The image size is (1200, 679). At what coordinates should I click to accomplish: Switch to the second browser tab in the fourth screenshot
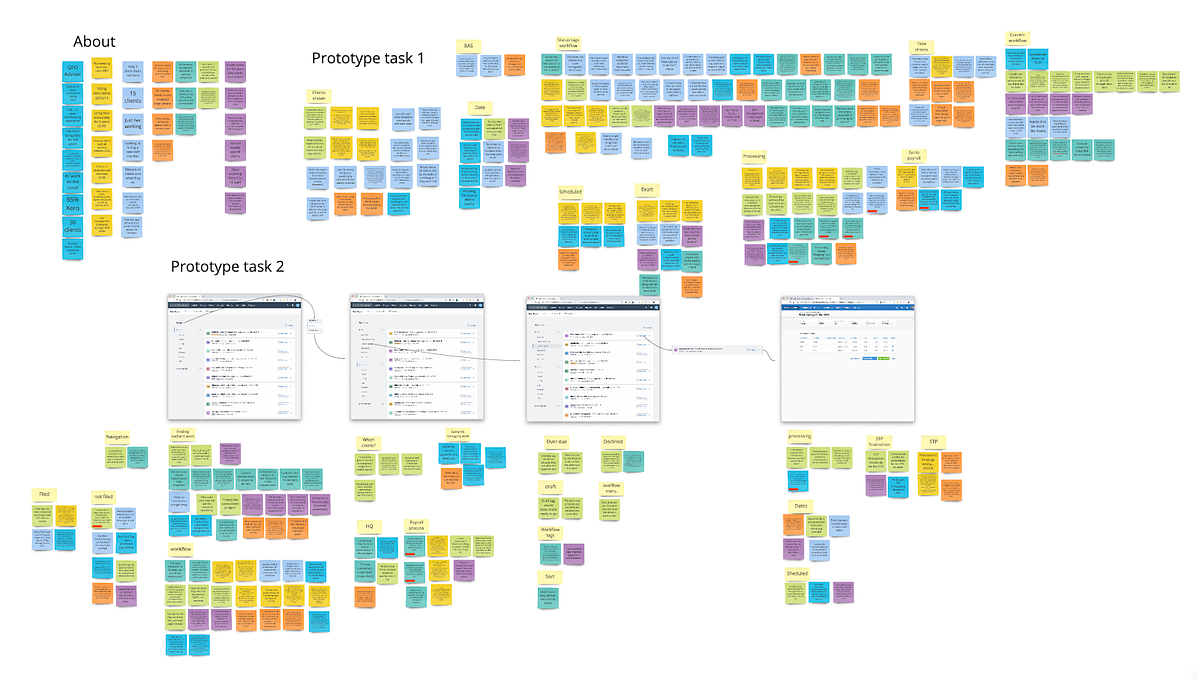tap(826, 298)
